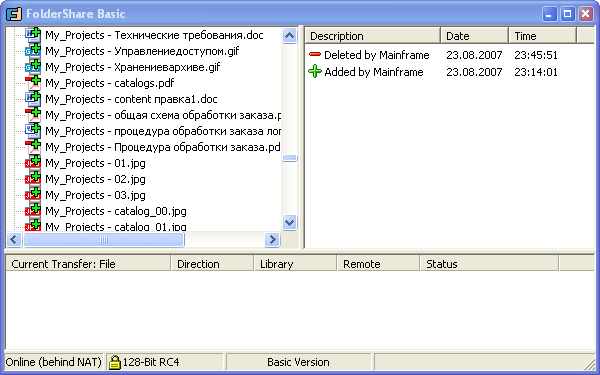Click the time 23:14:01
The image size is (600, 375).
pyautogui.click(x=536, y=72)
